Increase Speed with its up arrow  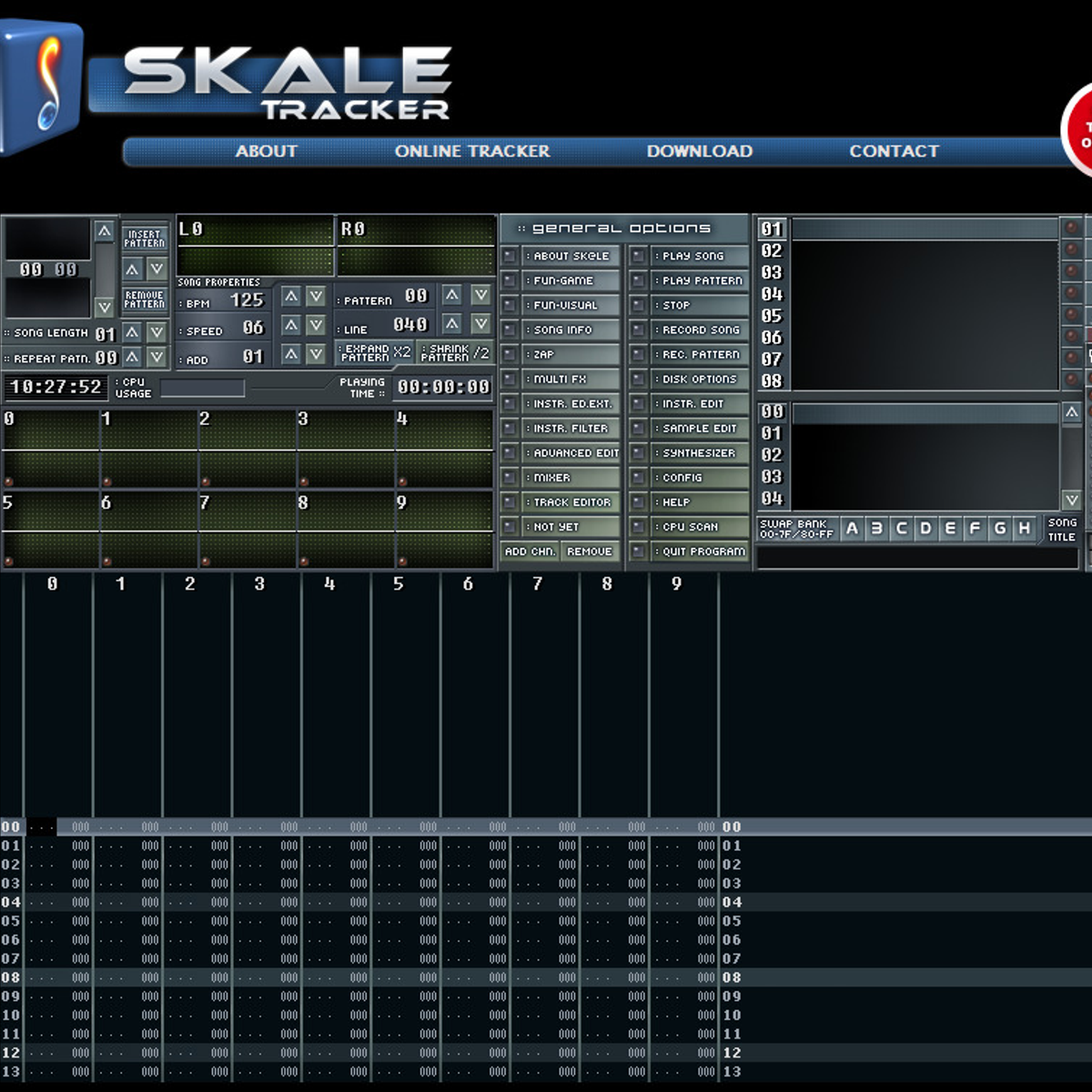[x=291, y=325]
